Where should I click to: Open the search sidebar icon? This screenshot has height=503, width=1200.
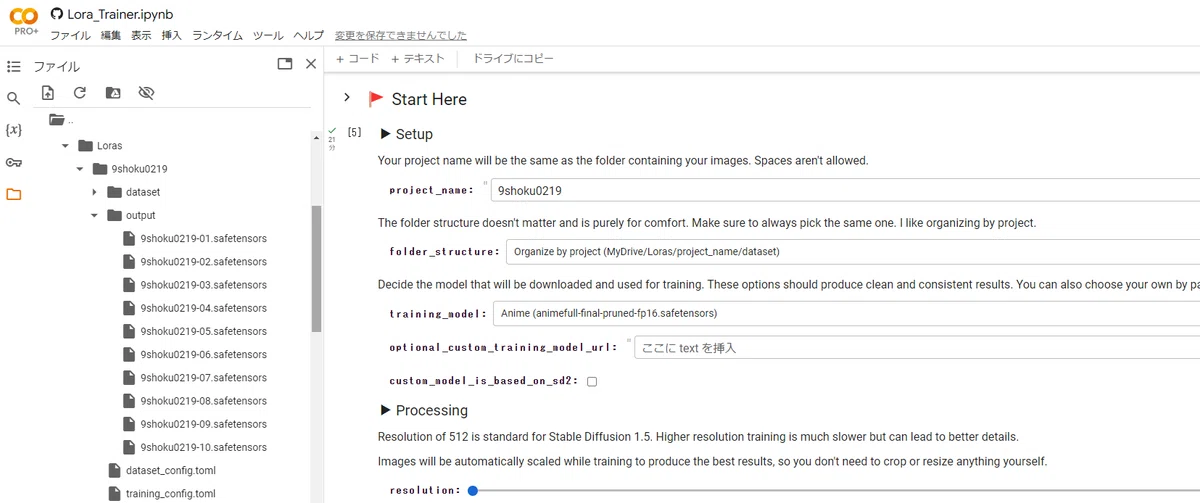point(13,98)
